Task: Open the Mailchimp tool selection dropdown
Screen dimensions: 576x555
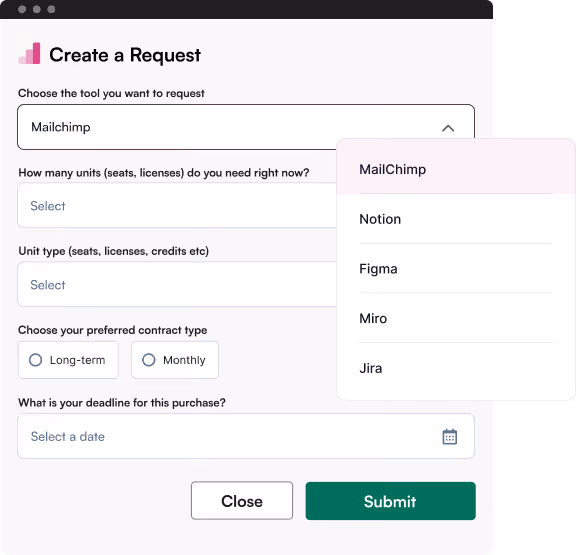Action: [x=246, y=127]
